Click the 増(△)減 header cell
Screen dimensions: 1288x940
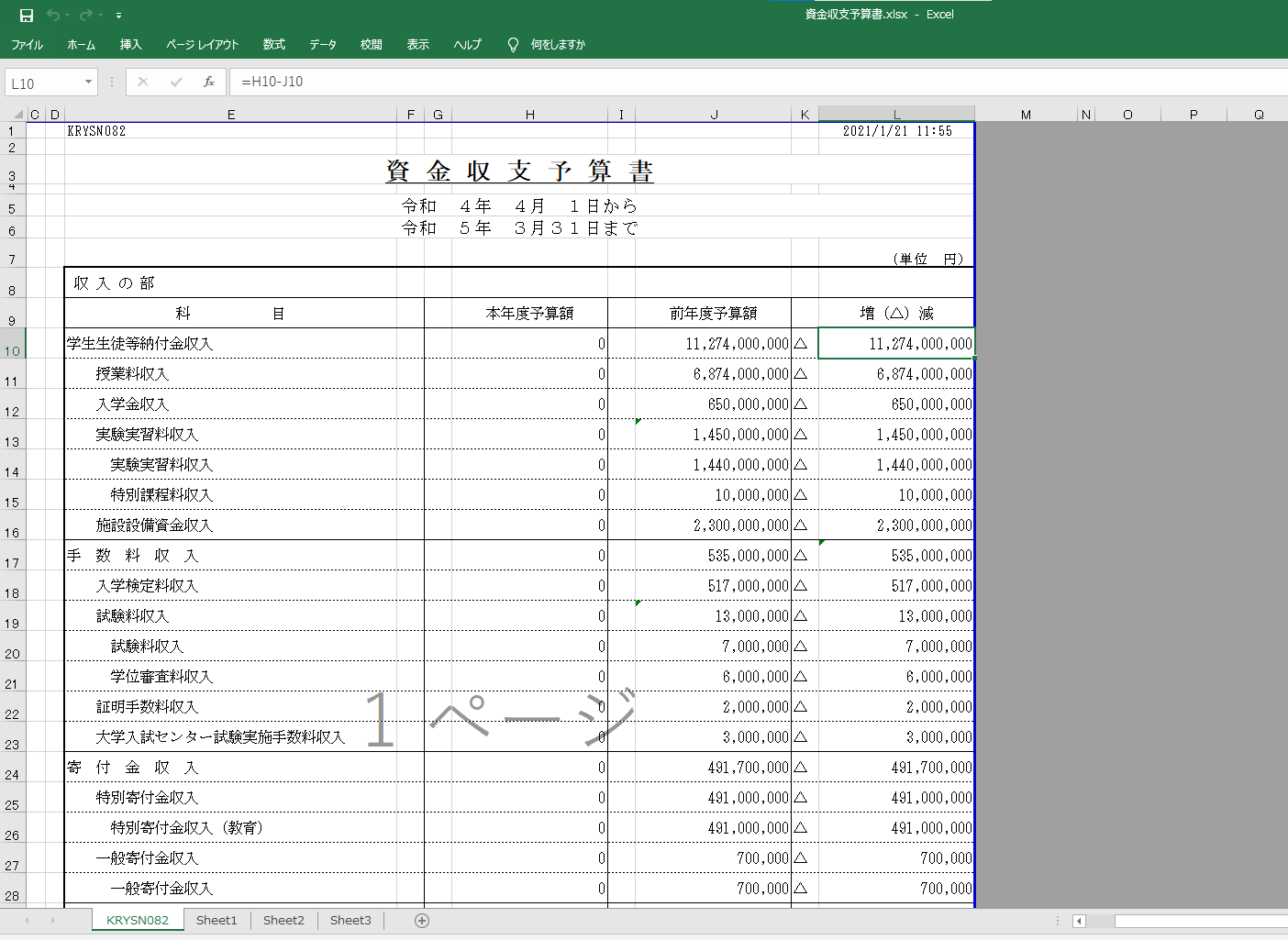point(896,314)
